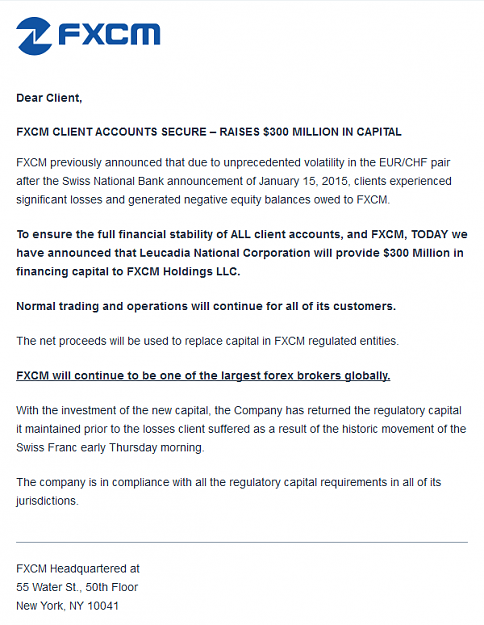This screenshot has width=484, height=625.
Task: Click the FXCM swoosh logo icon
Action: coord(33,36)
